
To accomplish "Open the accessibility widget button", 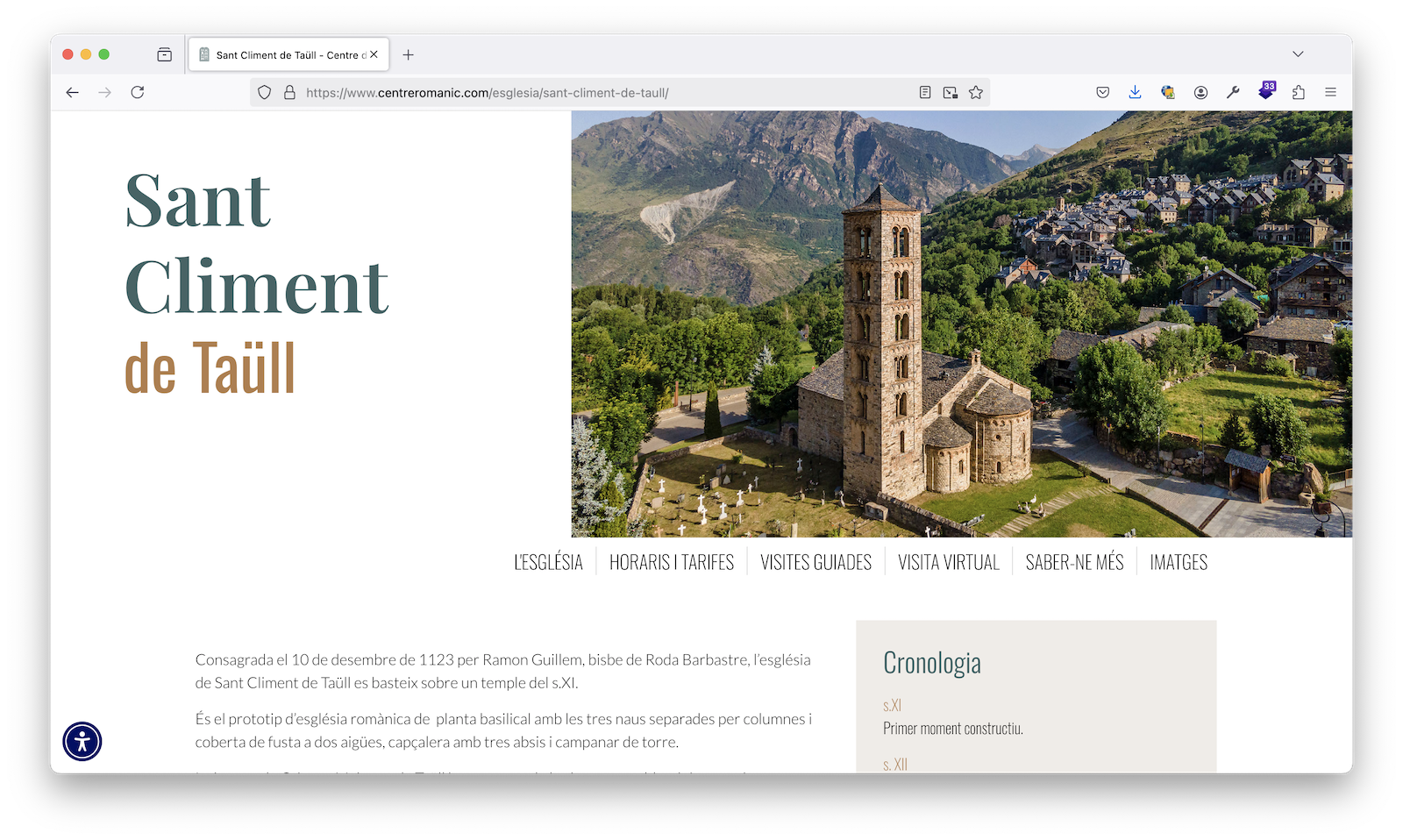I will (82, 742).
